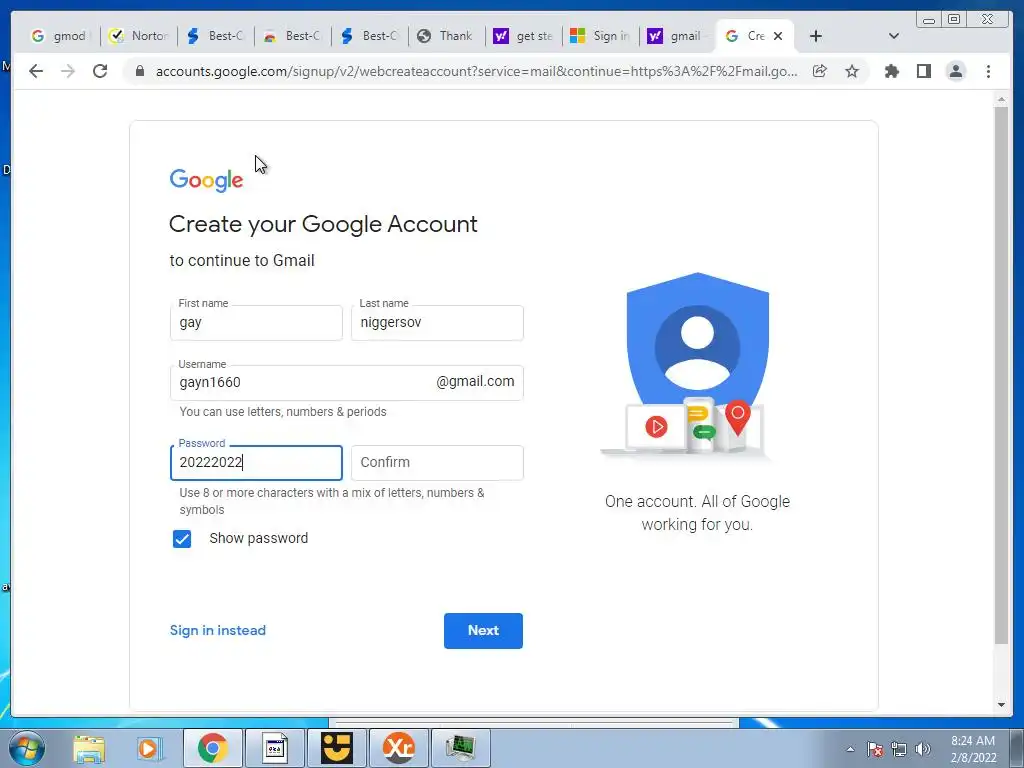
Task: Reload the page with the refresh icon
Action: pyautogui.click(x=100, y=71)
